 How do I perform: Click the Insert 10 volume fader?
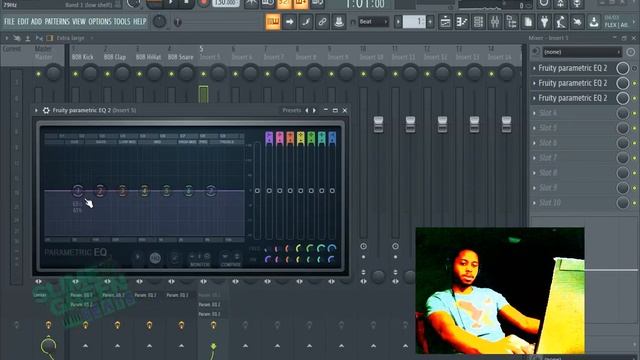(378, 124)
